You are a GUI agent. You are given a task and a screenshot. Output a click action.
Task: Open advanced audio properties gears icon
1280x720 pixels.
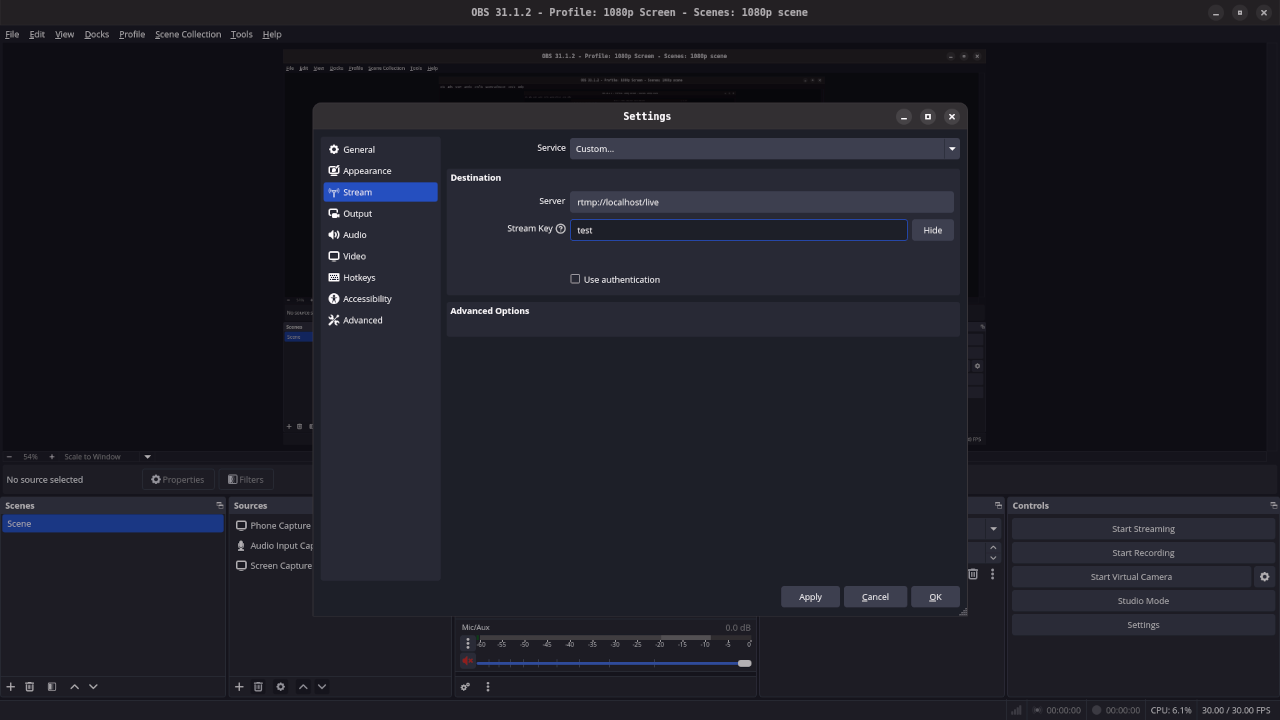tap(465, 686)
